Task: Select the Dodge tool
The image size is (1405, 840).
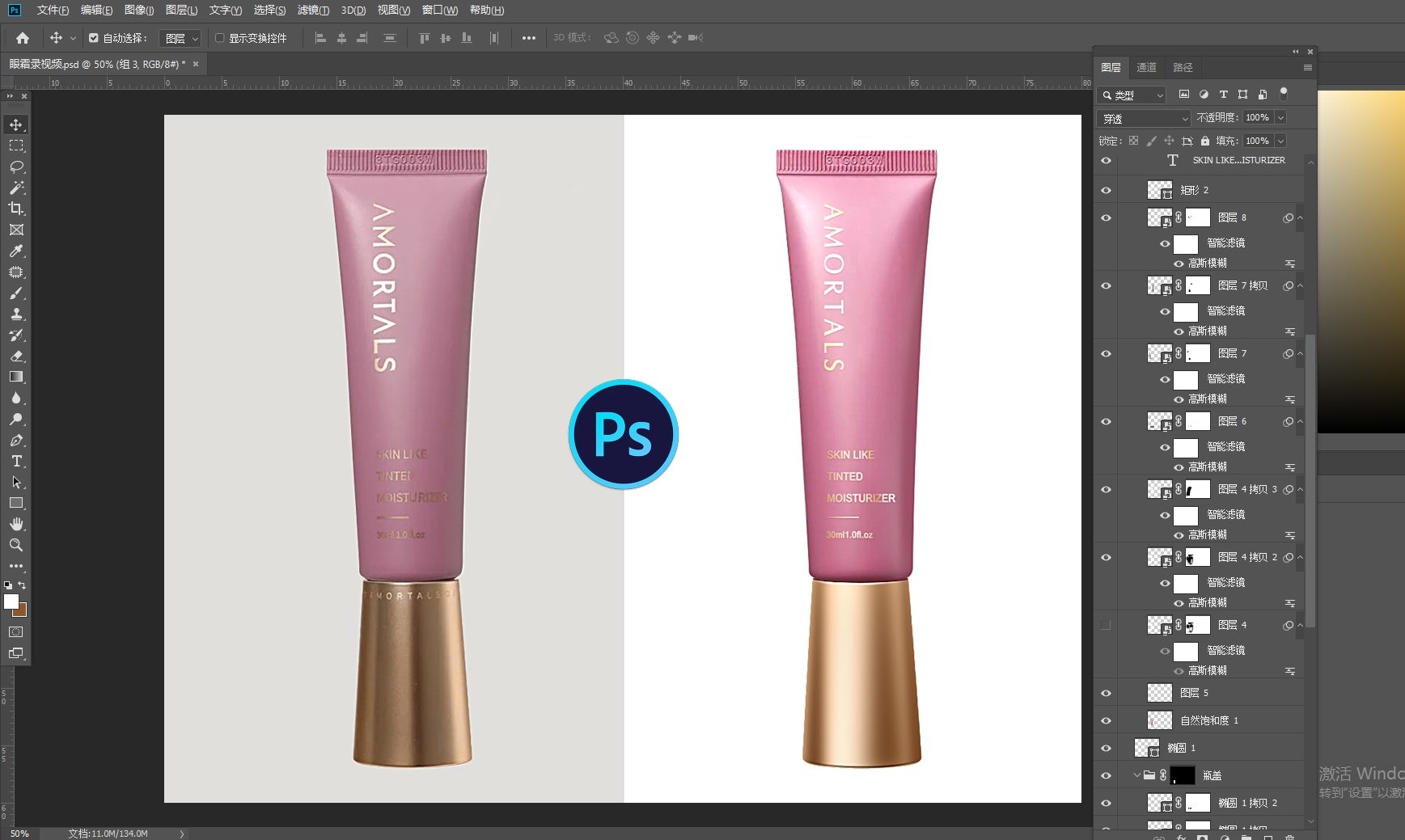Action: click(16, 419)
